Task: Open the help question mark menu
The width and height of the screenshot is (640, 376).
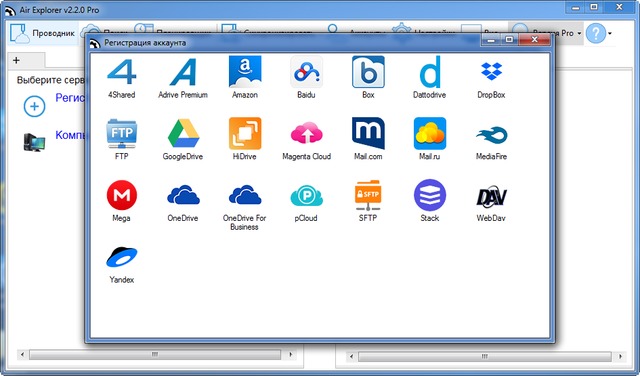Action: 596,33
